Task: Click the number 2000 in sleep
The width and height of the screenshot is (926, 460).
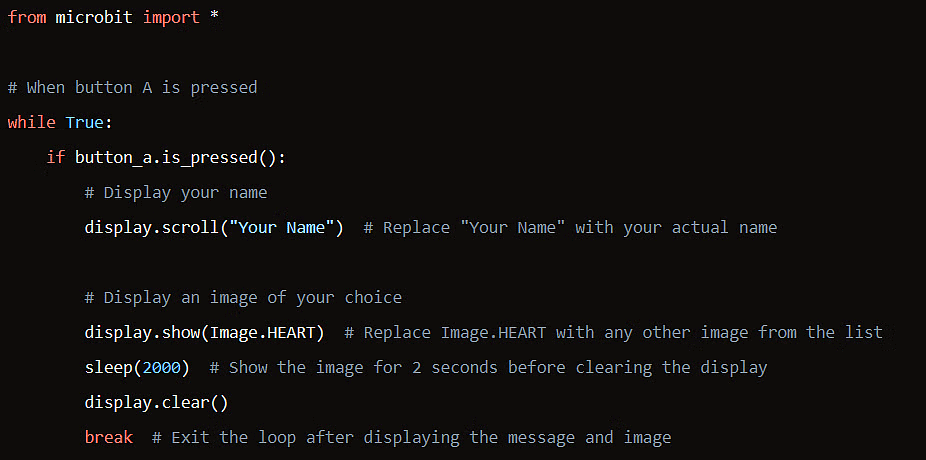Action: 161,367
